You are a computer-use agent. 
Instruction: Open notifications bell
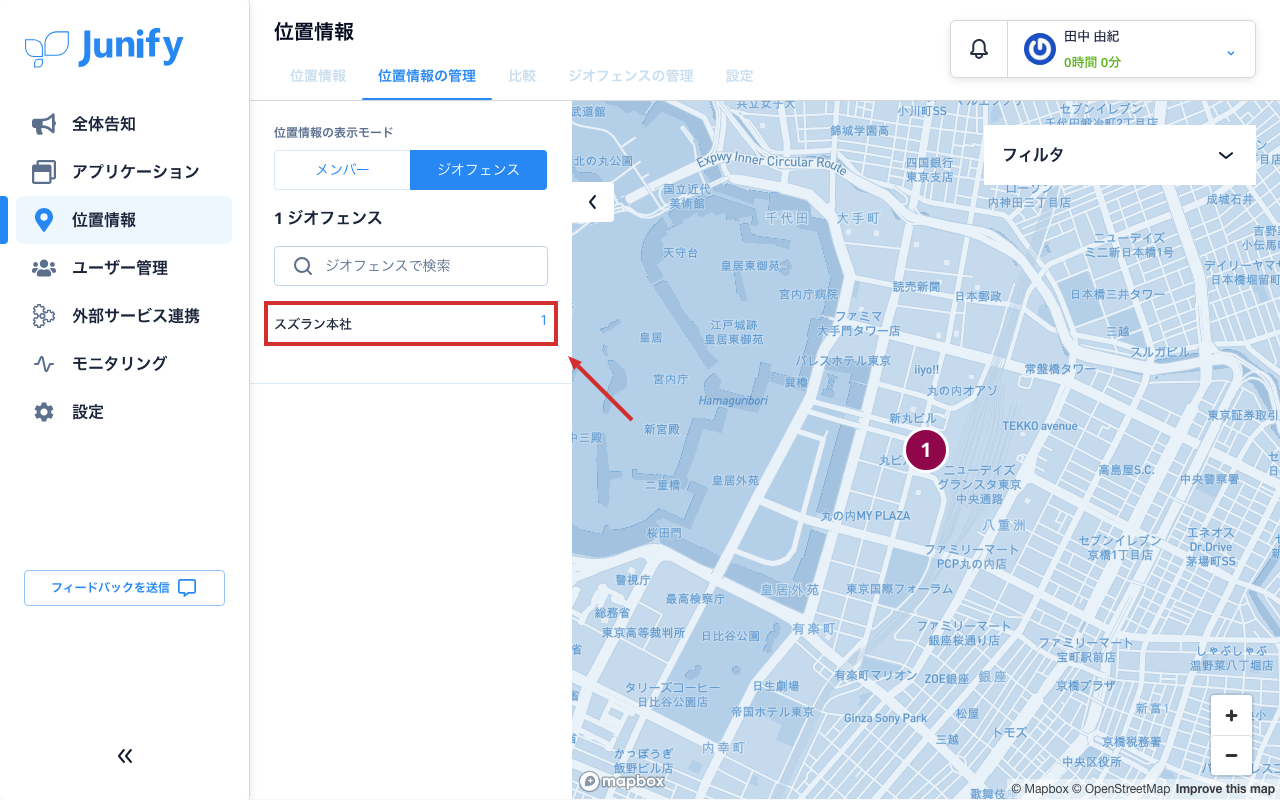click(x=979, y=49)
